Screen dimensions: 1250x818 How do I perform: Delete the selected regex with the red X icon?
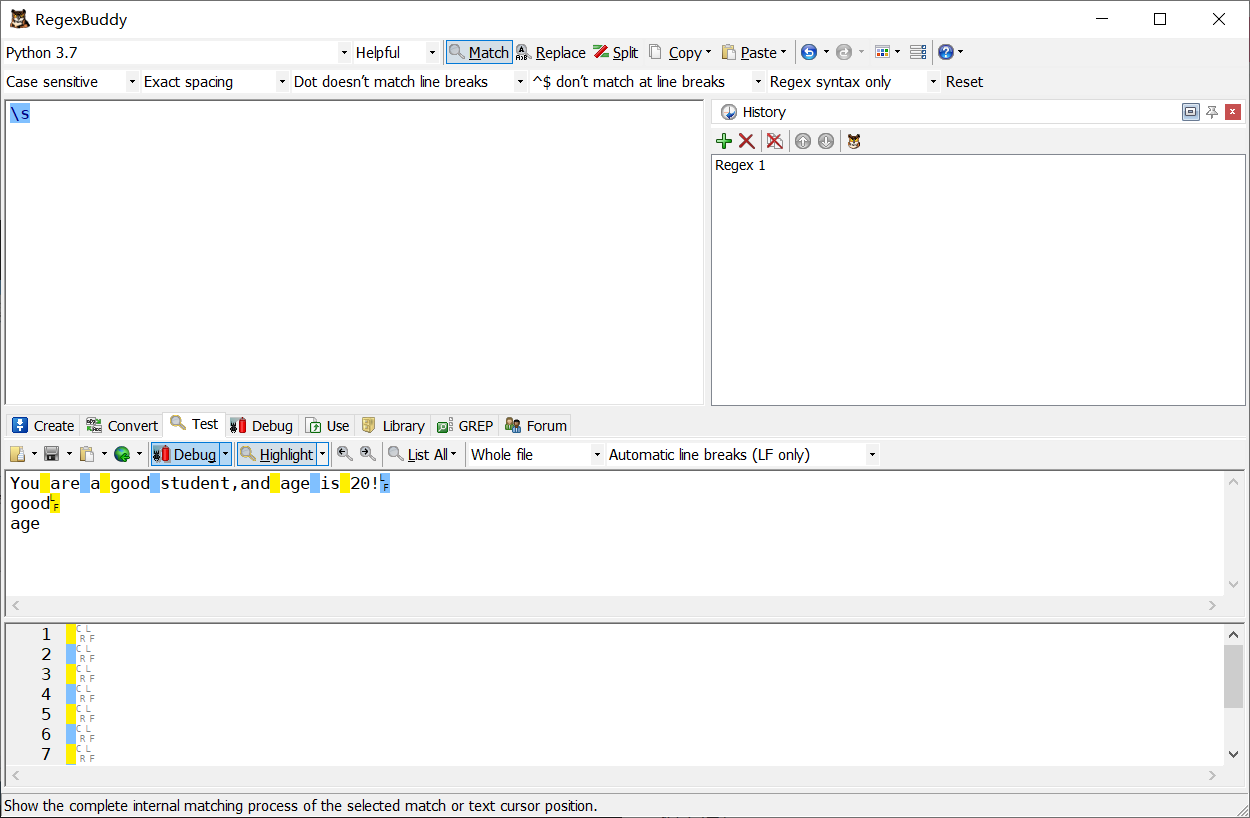(x=747, y=141)
